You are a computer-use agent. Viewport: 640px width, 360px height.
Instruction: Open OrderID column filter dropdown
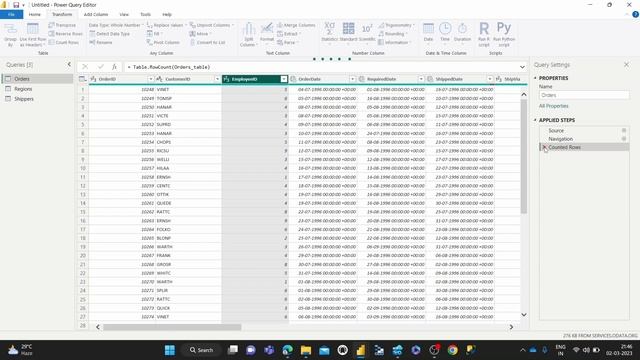(151, 79)
